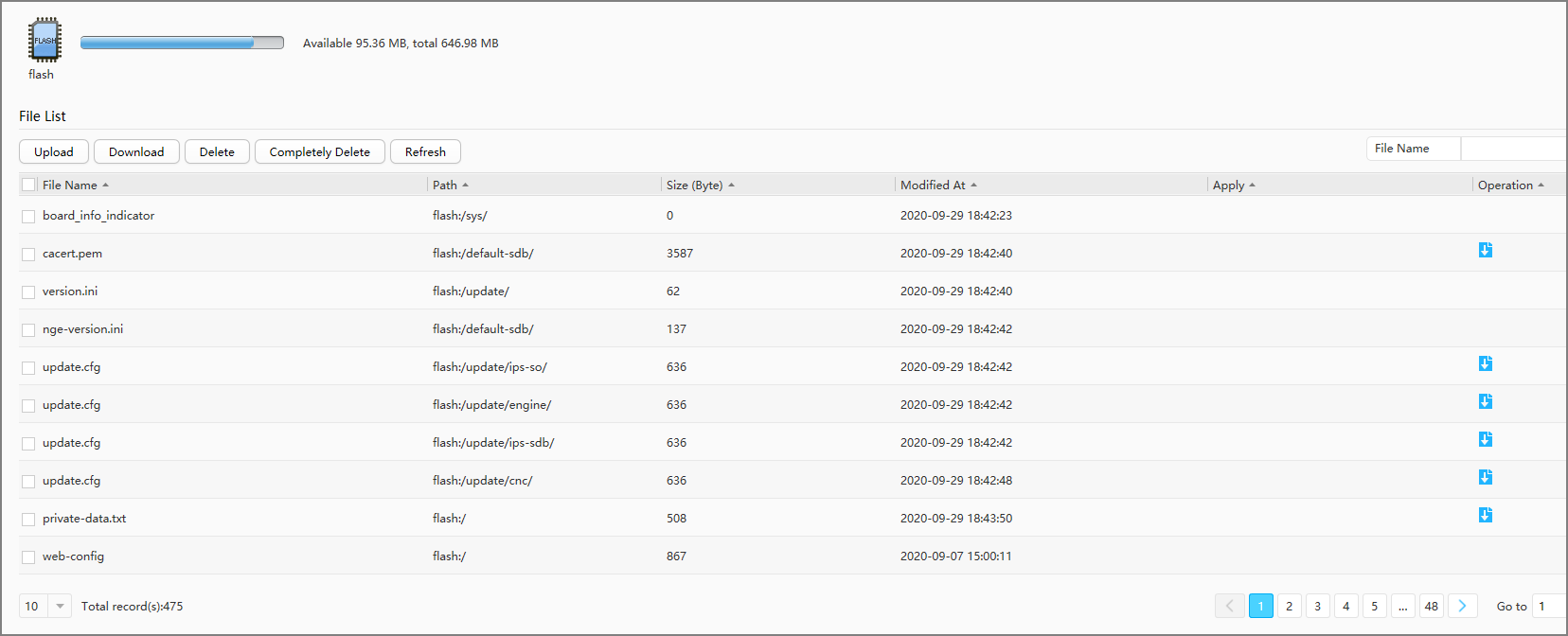Click download icon for flash:/update/ips-so/ update.cfg
This screenshot has height=636, width=1568.
(1485, 363)
